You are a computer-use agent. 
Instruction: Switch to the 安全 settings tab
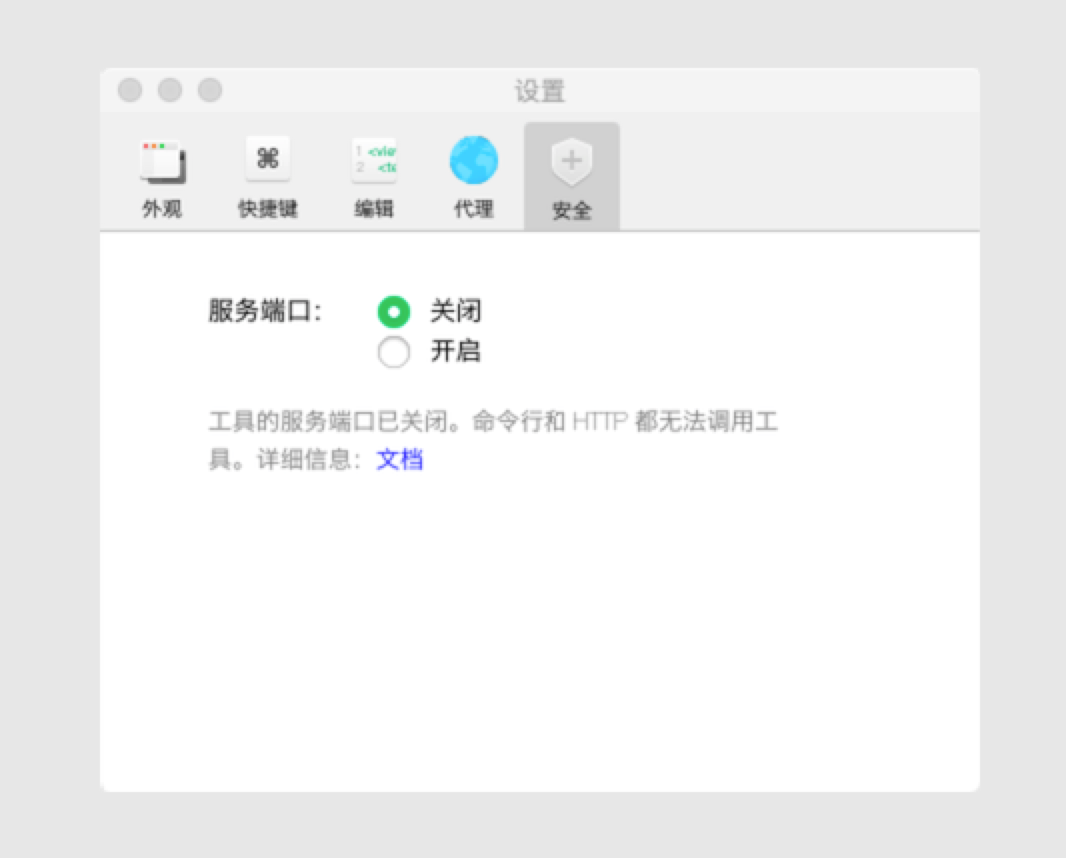[571, 175]
